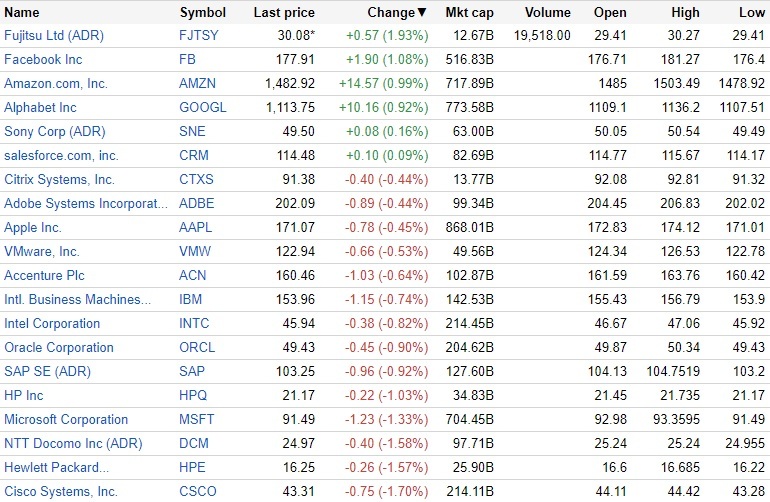Sort by the Symbol column header
The height and width of the screenshot is (502, 770).
(202, 13)
